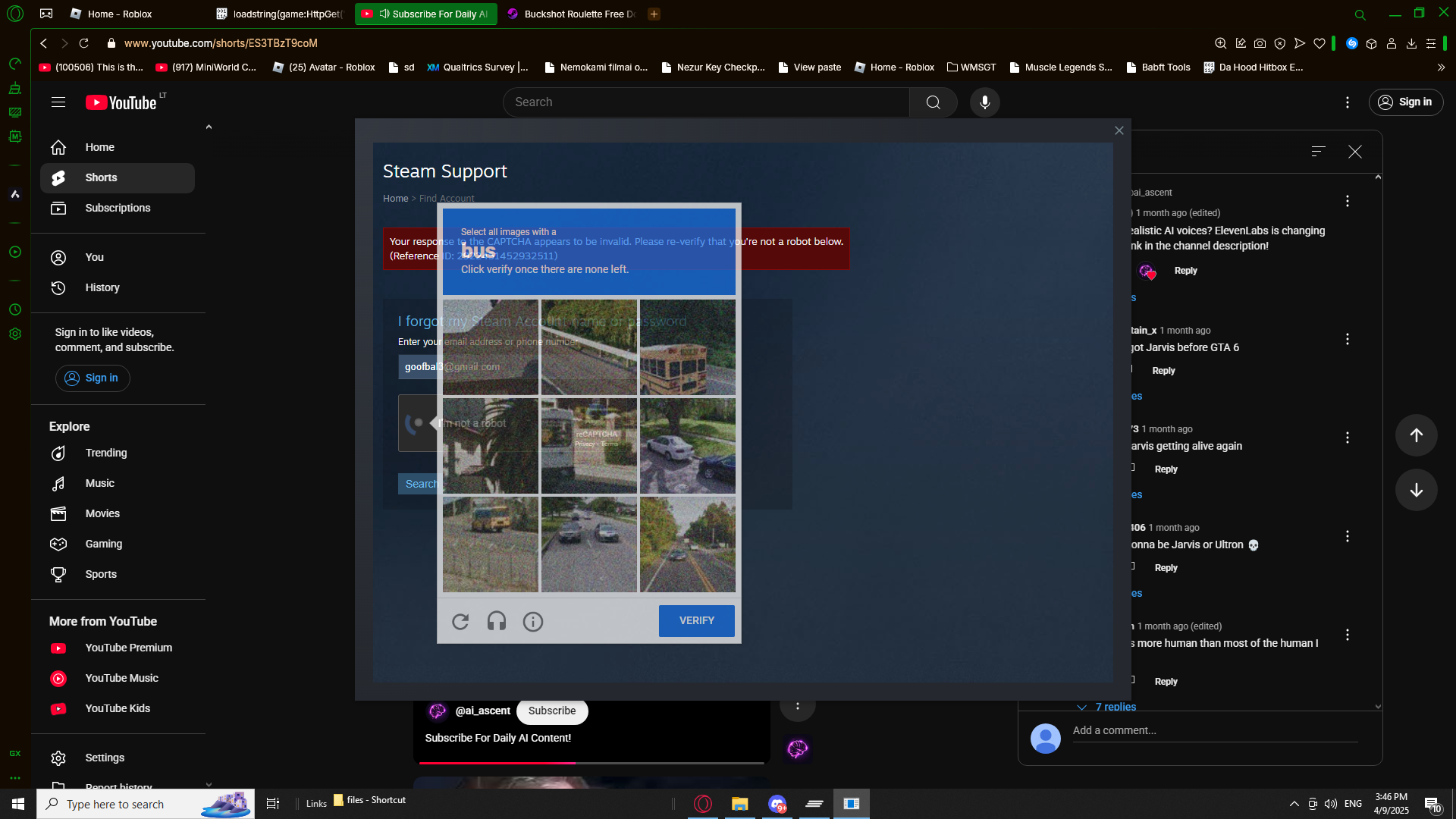Switch to Home - Roblox tab
Image resolution: width=1456 pixels, height=819 pixels.
pyautogui.click(x=120, y=14)
